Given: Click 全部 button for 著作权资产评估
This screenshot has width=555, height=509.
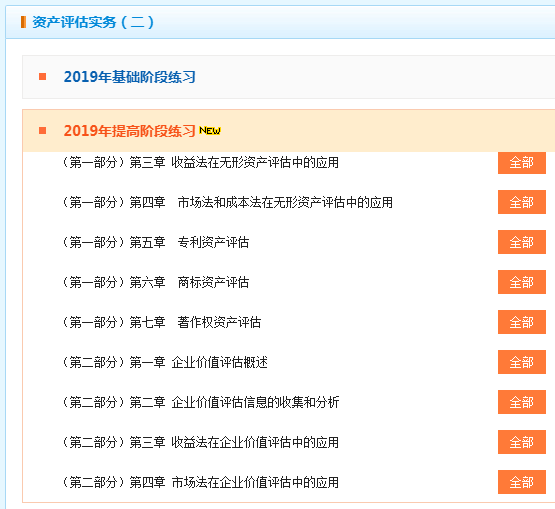Looking at the screenshot, I should 522,322.
